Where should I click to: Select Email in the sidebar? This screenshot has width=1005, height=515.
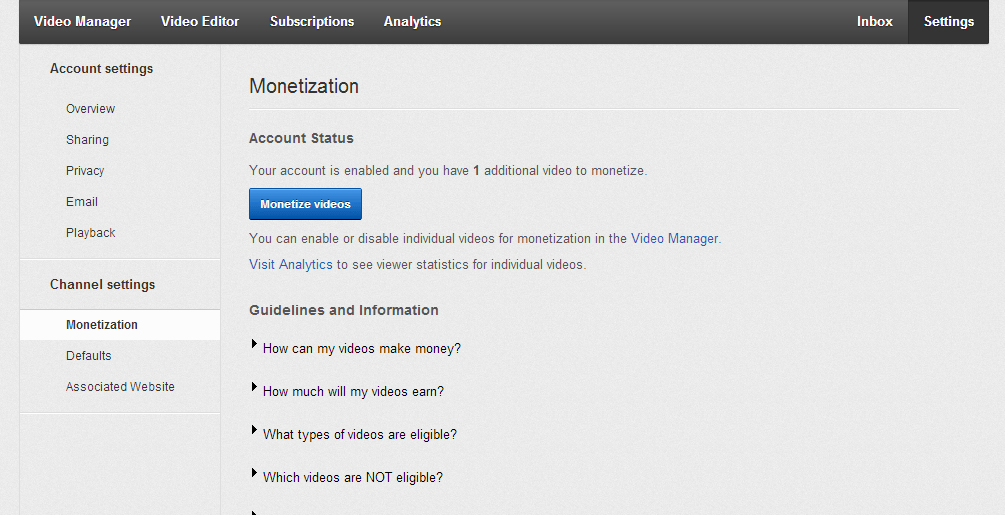pyautogui.click(x=82, y=202)
